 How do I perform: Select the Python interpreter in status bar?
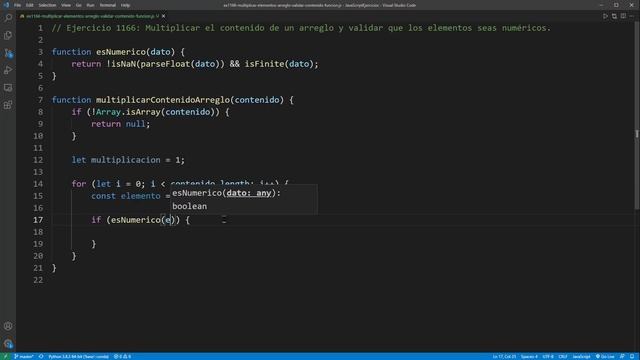tap(78, 356)
